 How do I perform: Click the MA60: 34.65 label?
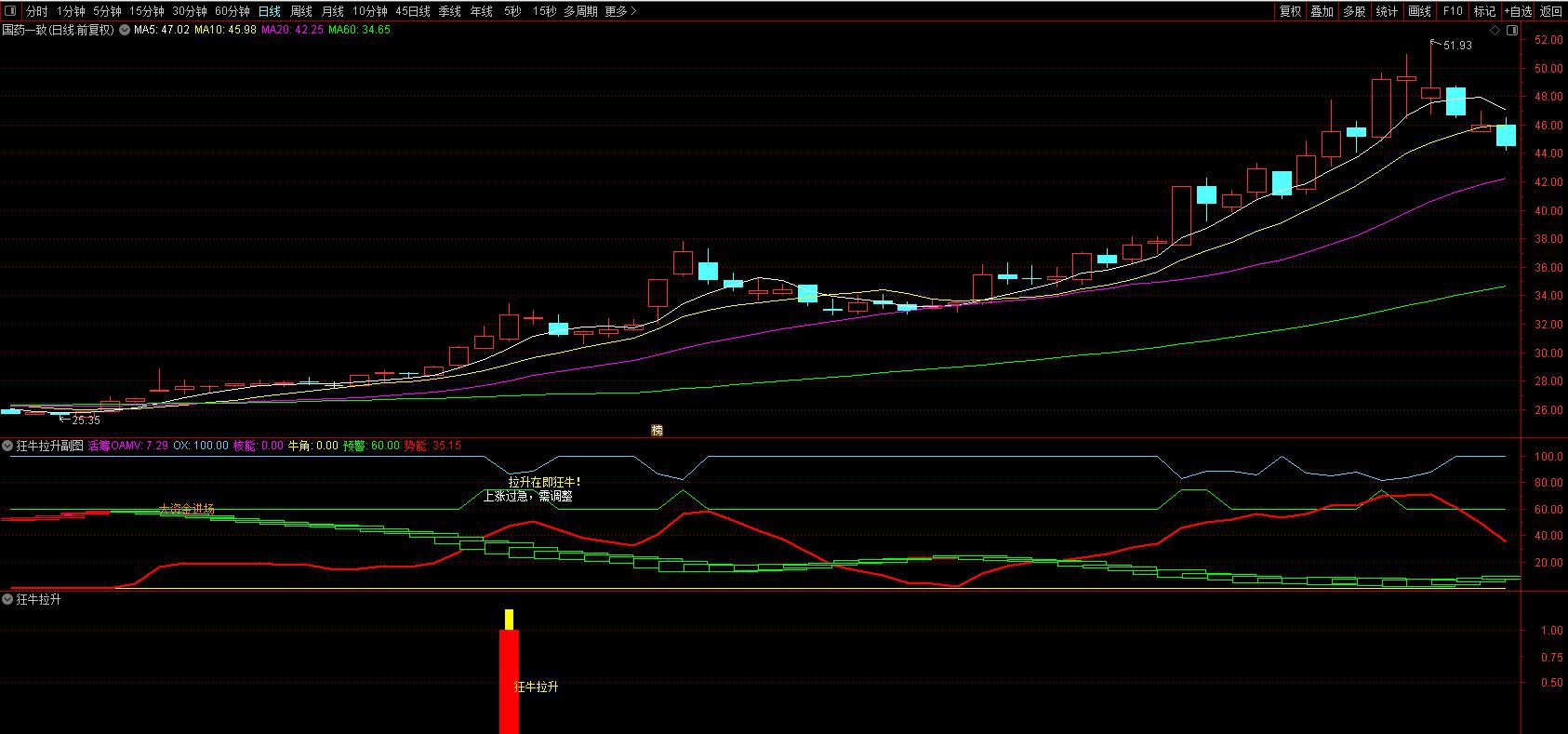click(359, 30)
